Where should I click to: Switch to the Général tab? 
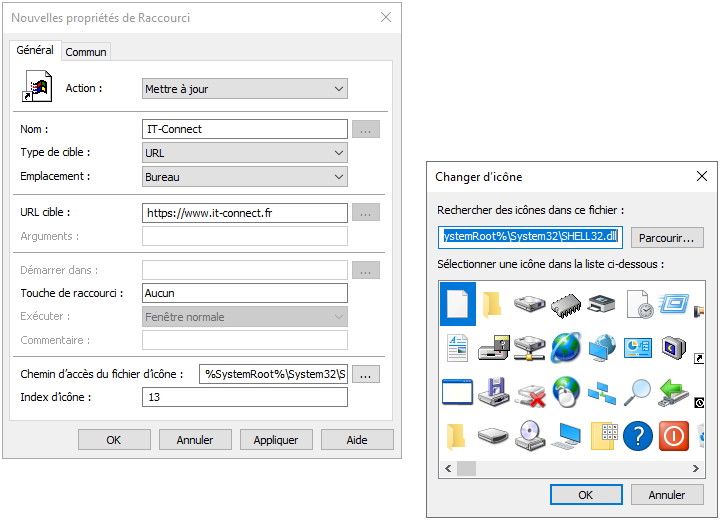35,50
